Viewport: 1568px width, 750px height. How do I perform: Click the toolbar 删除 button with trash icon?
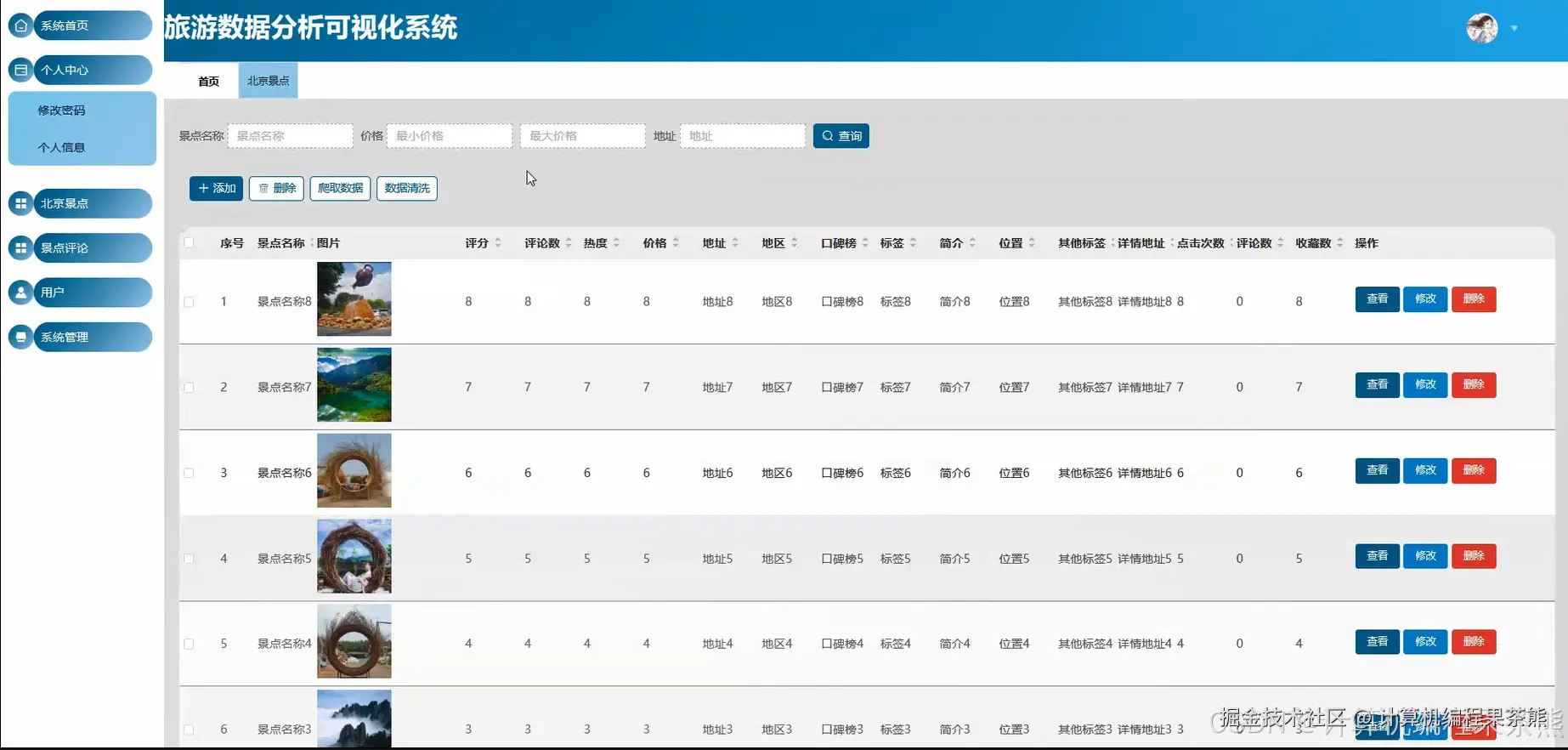[276, 188]
